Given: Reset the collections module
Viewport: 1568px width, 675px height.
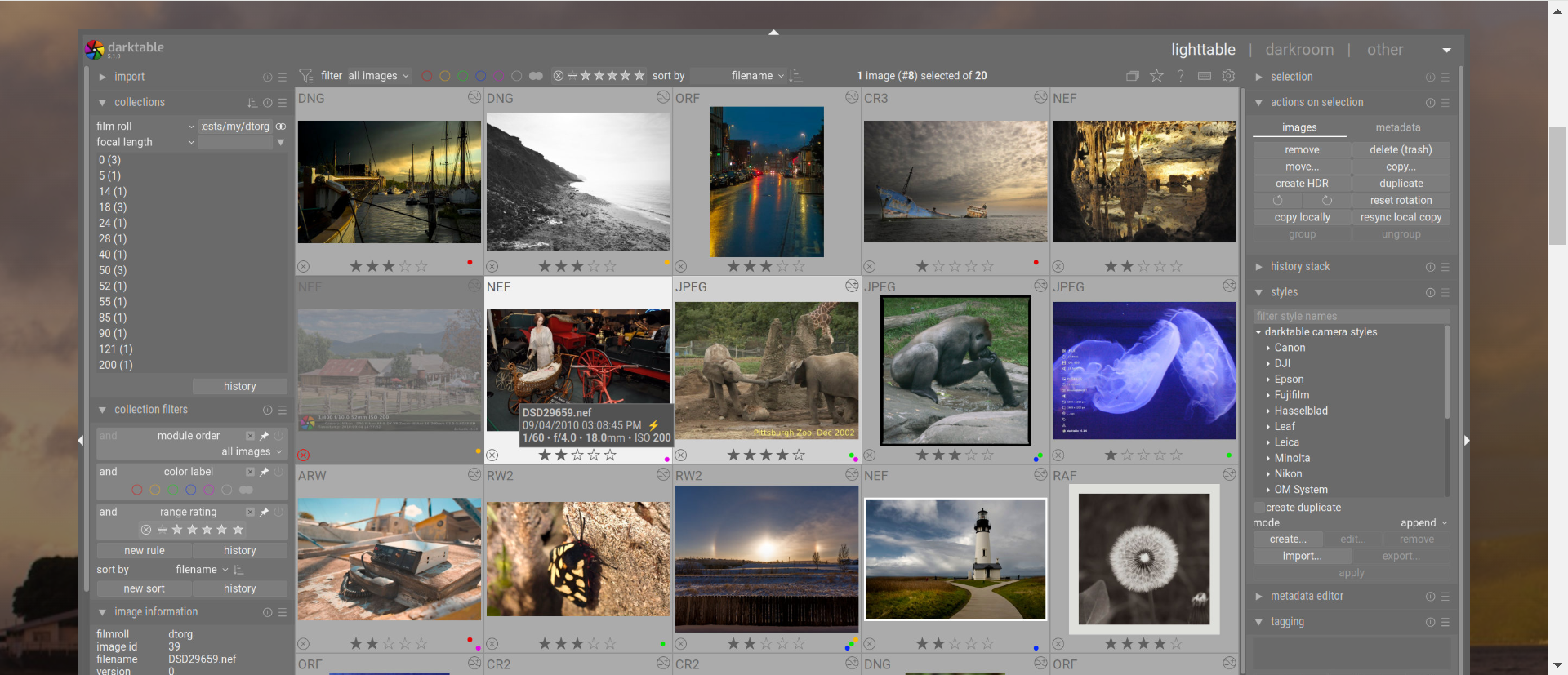Looking at the screenshot, I should (x=267, y=103).
